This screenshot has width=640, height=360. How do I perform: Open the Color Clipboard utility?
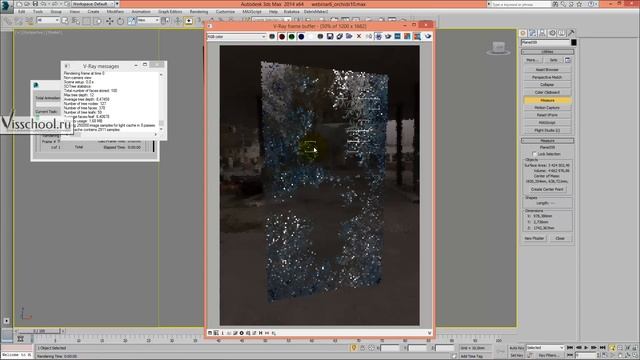pyautogui.click(x=547, y=92)
